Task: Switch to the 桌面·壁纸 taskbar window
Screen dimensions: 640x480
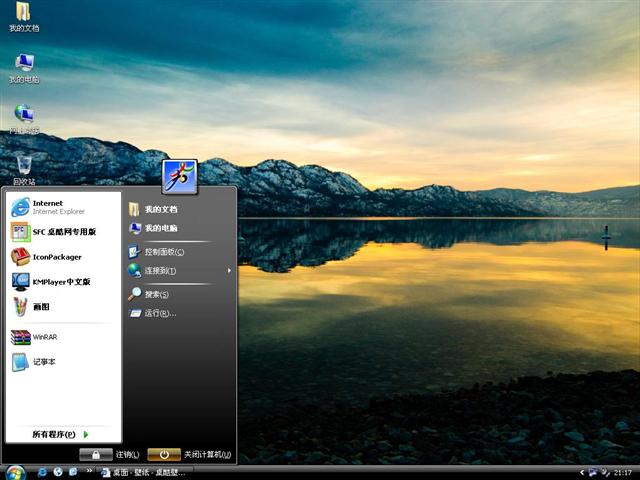Action: 144,472
